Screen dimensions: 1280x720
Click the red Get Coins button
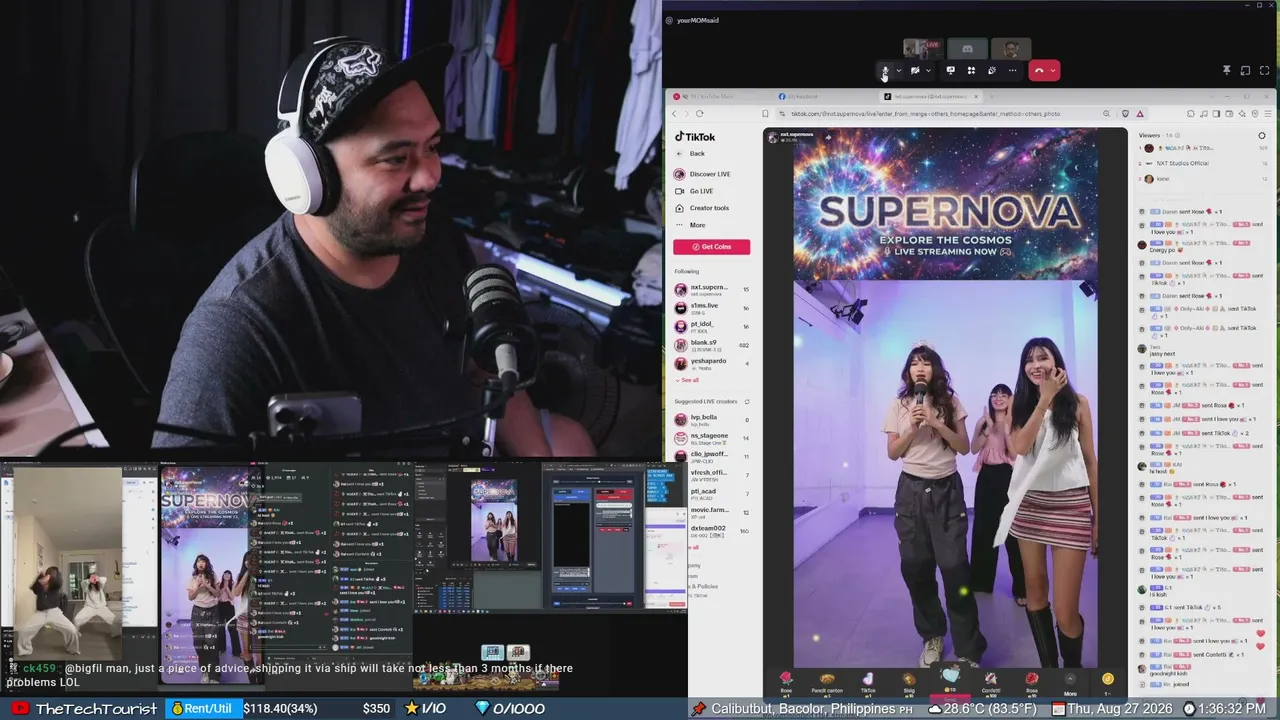pyautogui.click(x=711, y=247)
